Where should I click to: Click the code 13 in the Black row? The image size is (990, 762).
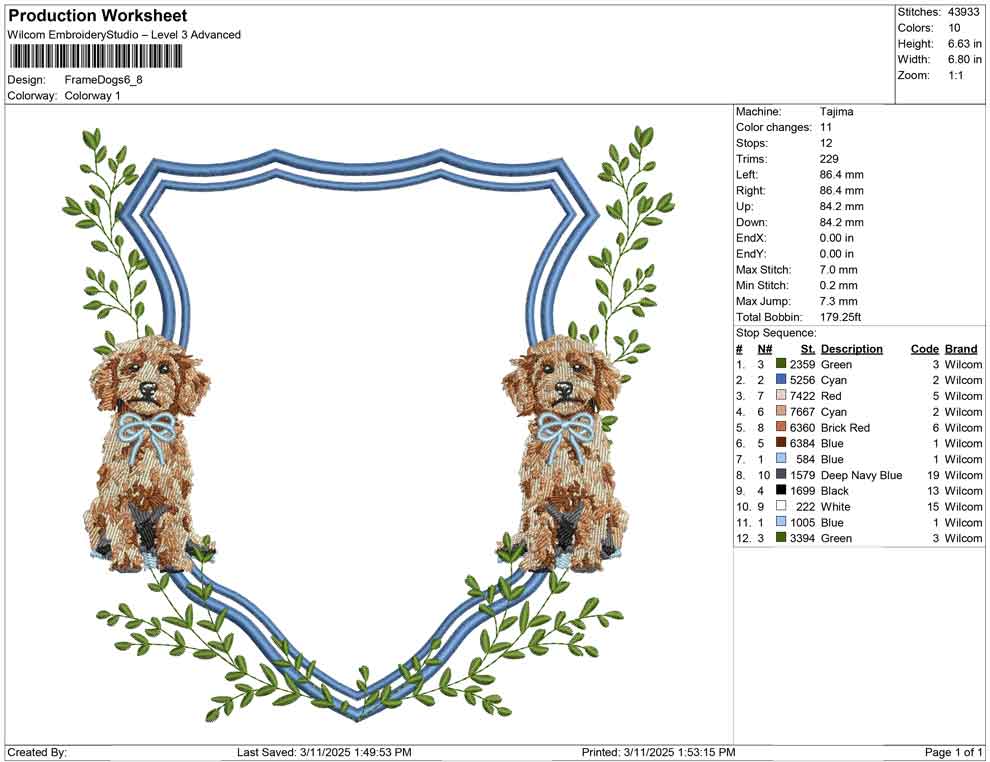(933, 491)
